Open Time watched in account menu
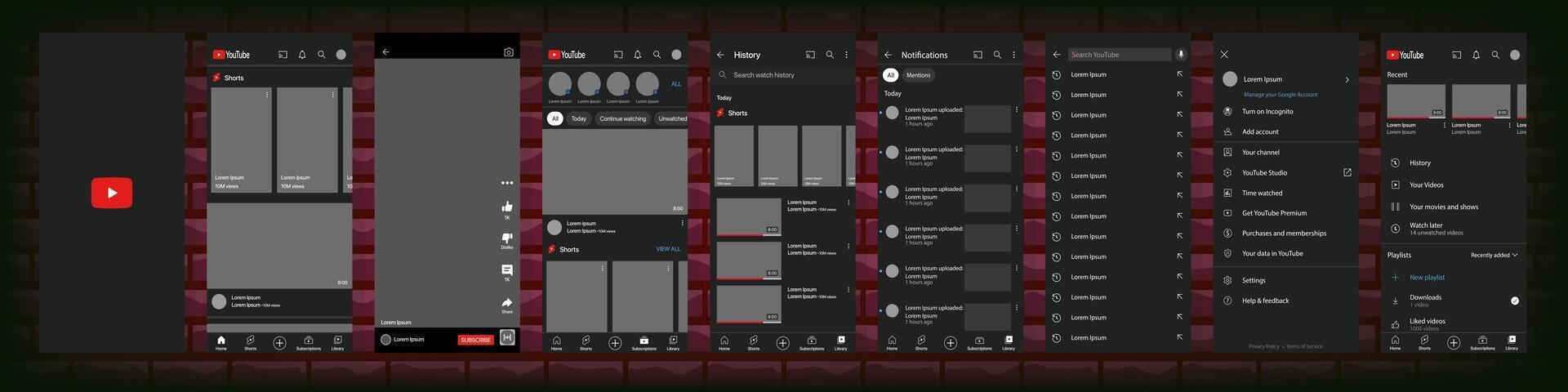 tap(1263, 193)
